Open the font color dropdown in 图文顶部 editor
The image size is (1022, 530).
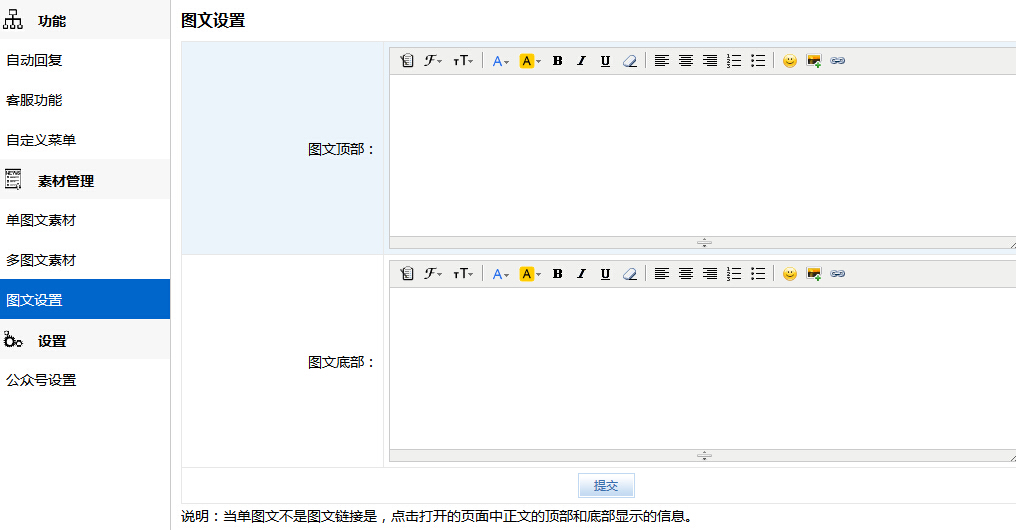(x=500, y=61)
